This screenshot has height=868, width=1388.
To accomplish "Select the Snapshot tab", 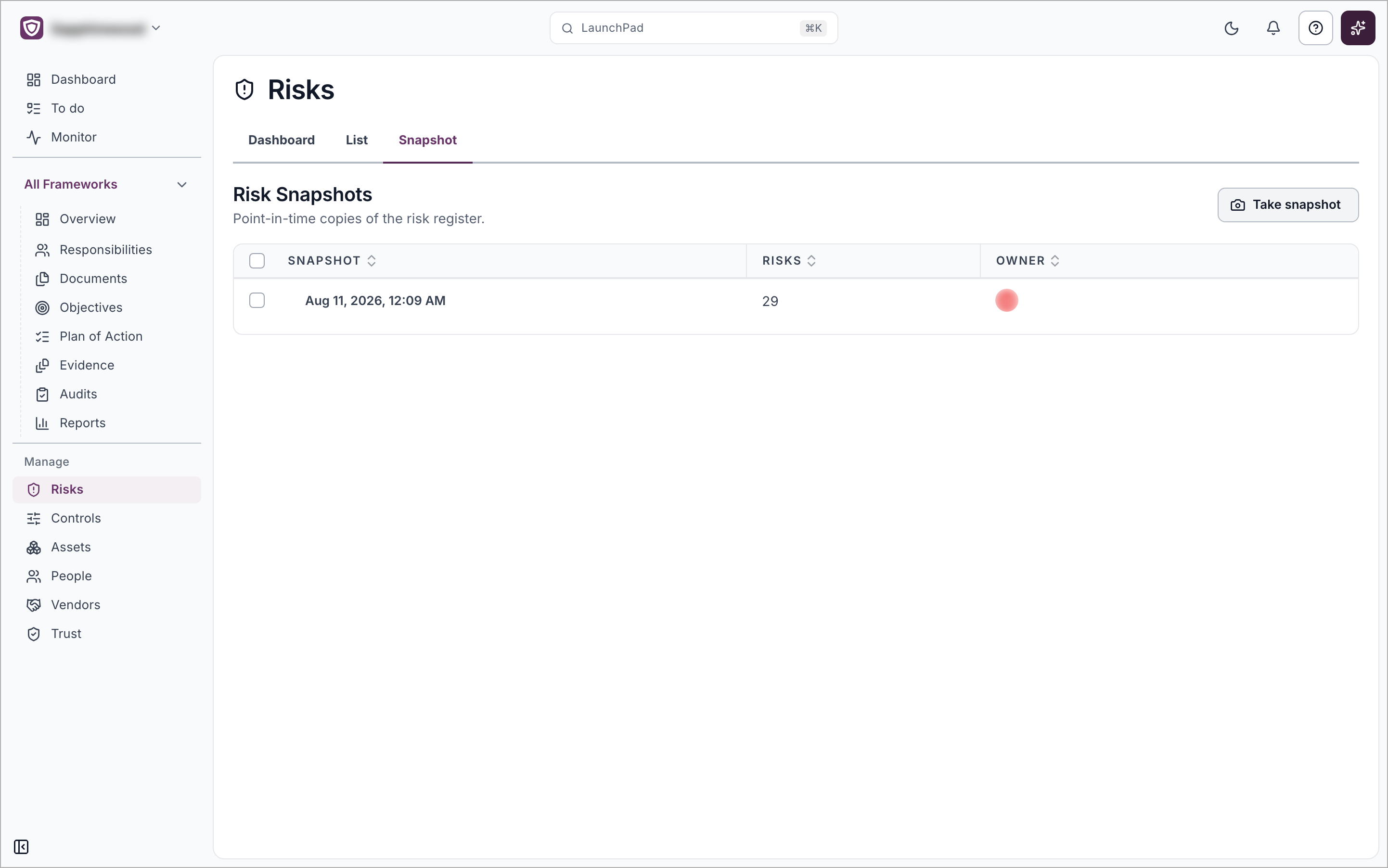I will (x=427, y=140).
